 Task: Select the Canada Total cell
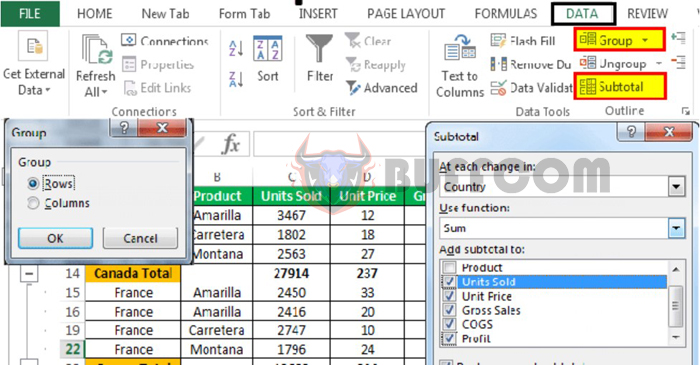[133, 273]
